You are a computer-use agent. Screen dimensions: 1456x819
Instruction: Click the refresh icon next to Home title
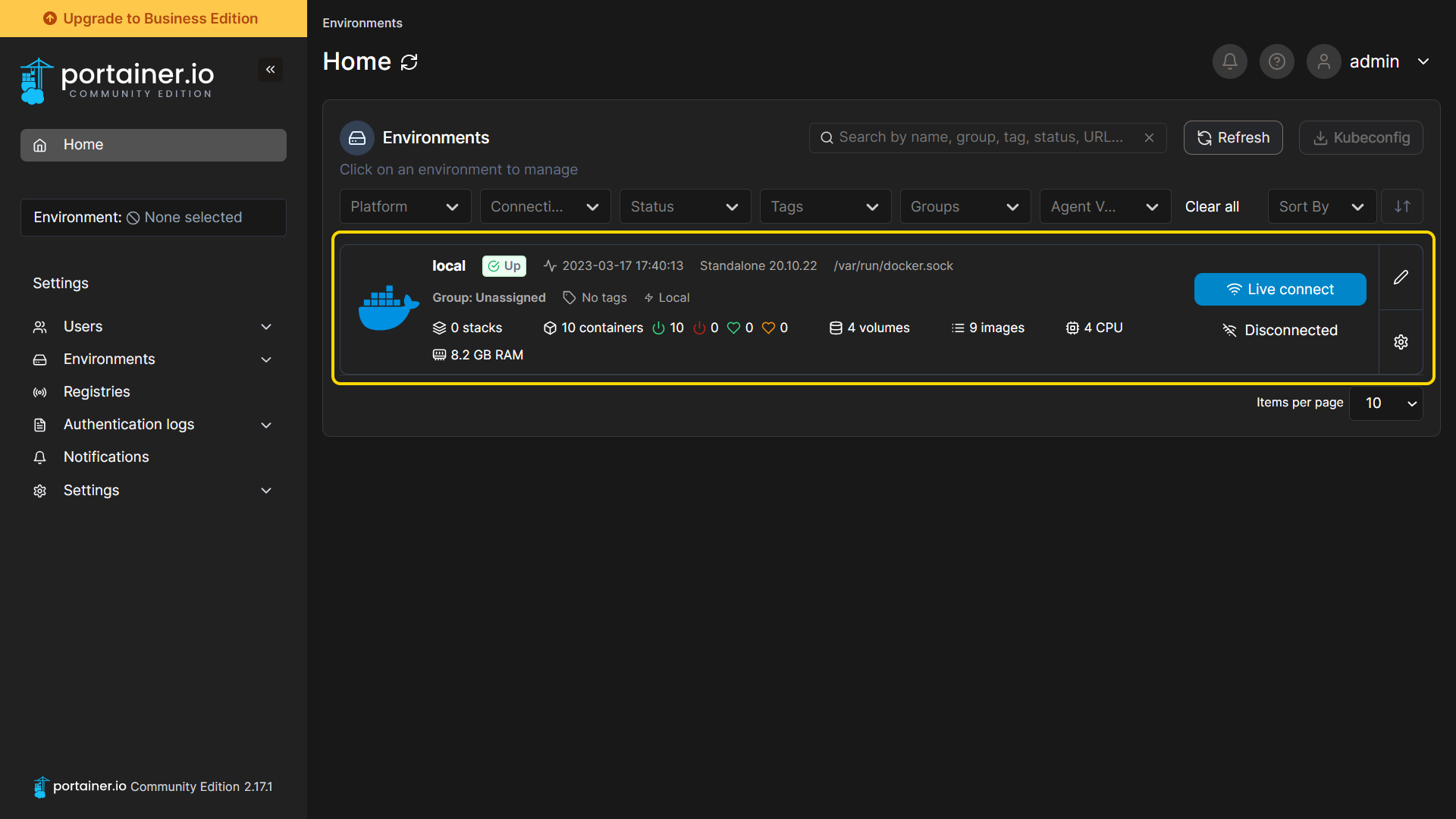point(409,62)
